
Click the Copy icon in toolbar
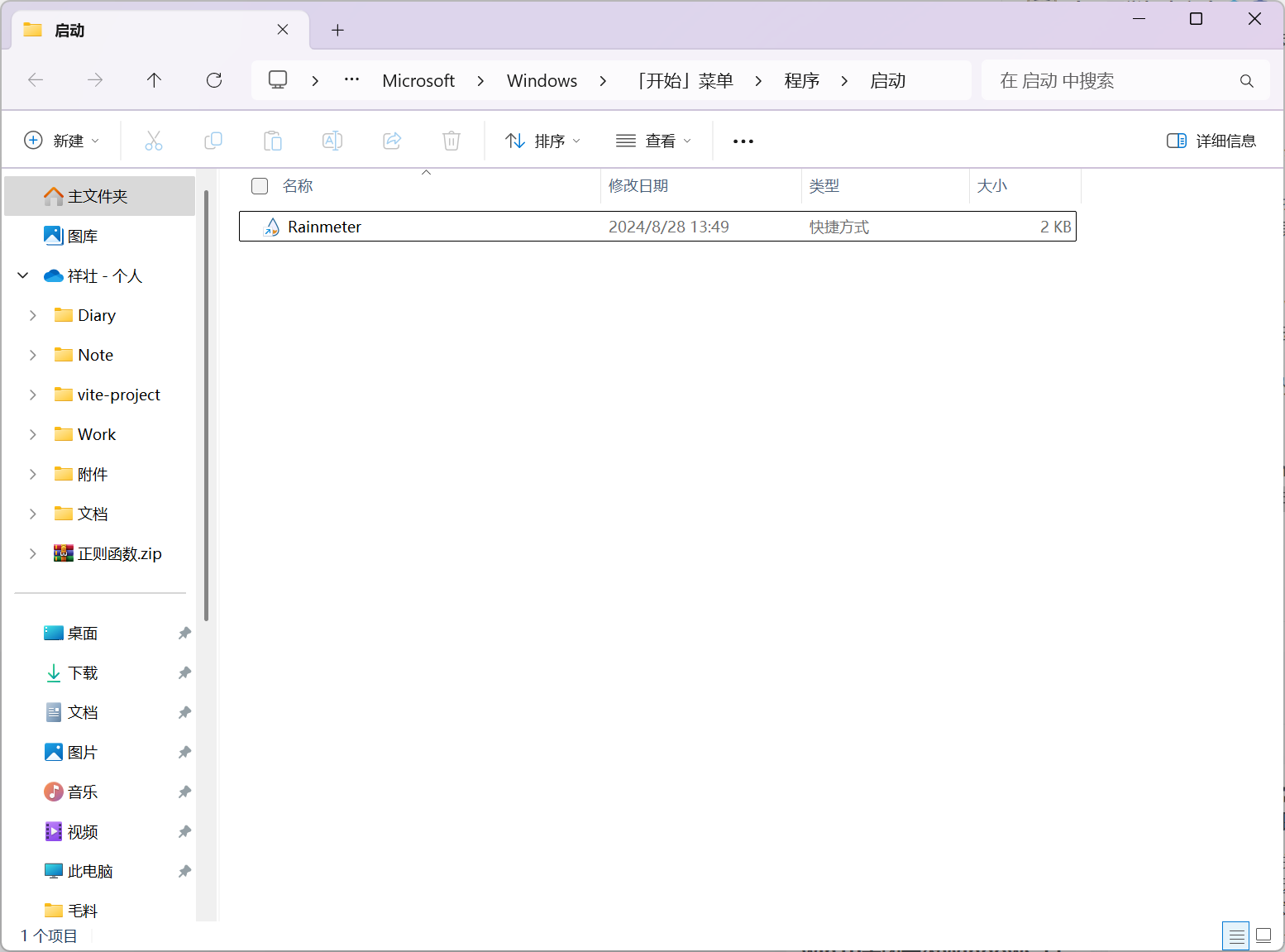(213, 141)
